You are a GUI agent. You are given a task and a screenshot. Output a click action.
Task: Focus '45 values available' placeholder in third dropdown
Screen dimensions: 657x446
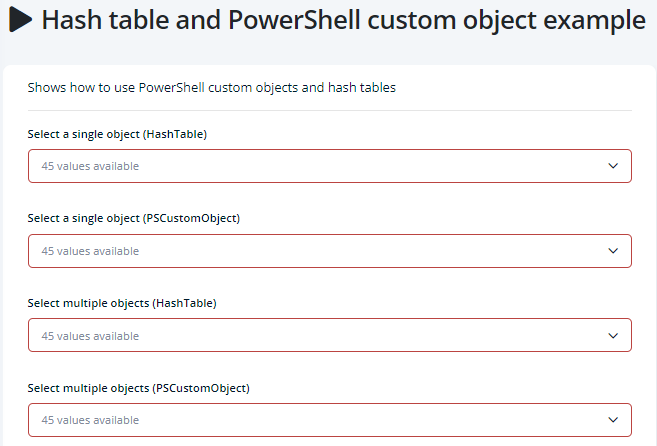pyautogui.click(x=90, y=336)
